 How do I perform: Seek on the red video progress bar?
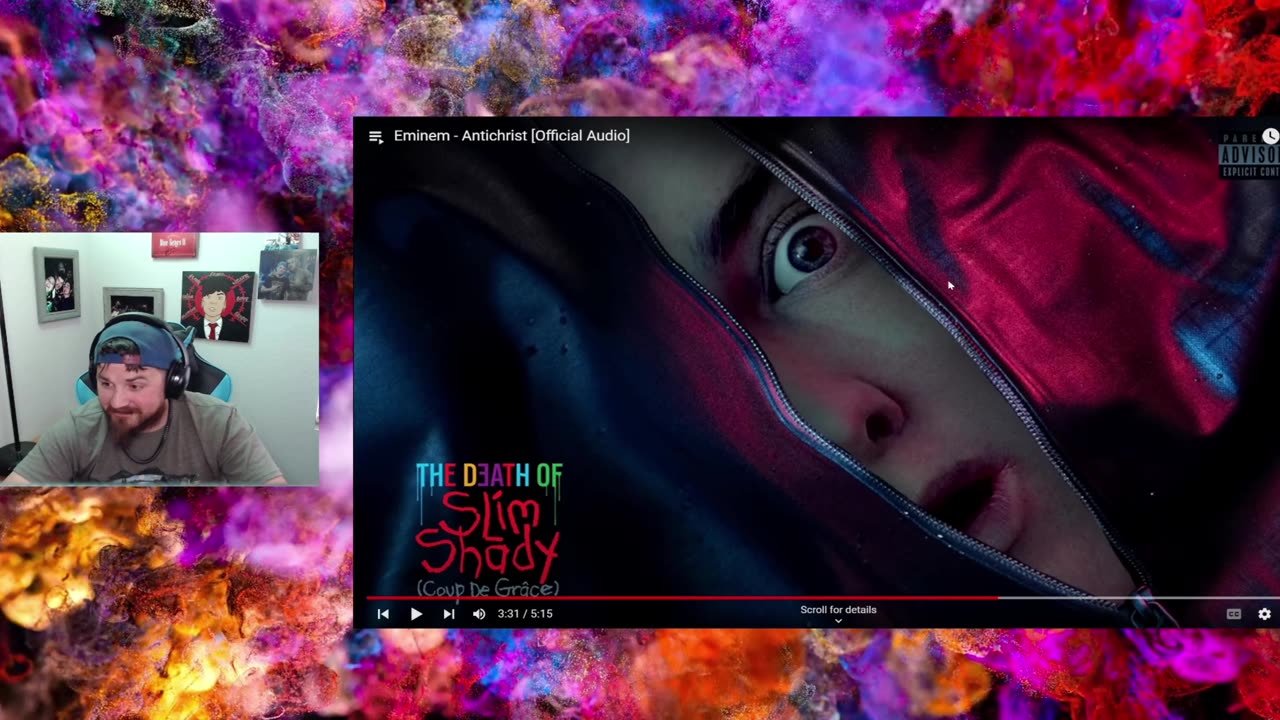point(823,598)
